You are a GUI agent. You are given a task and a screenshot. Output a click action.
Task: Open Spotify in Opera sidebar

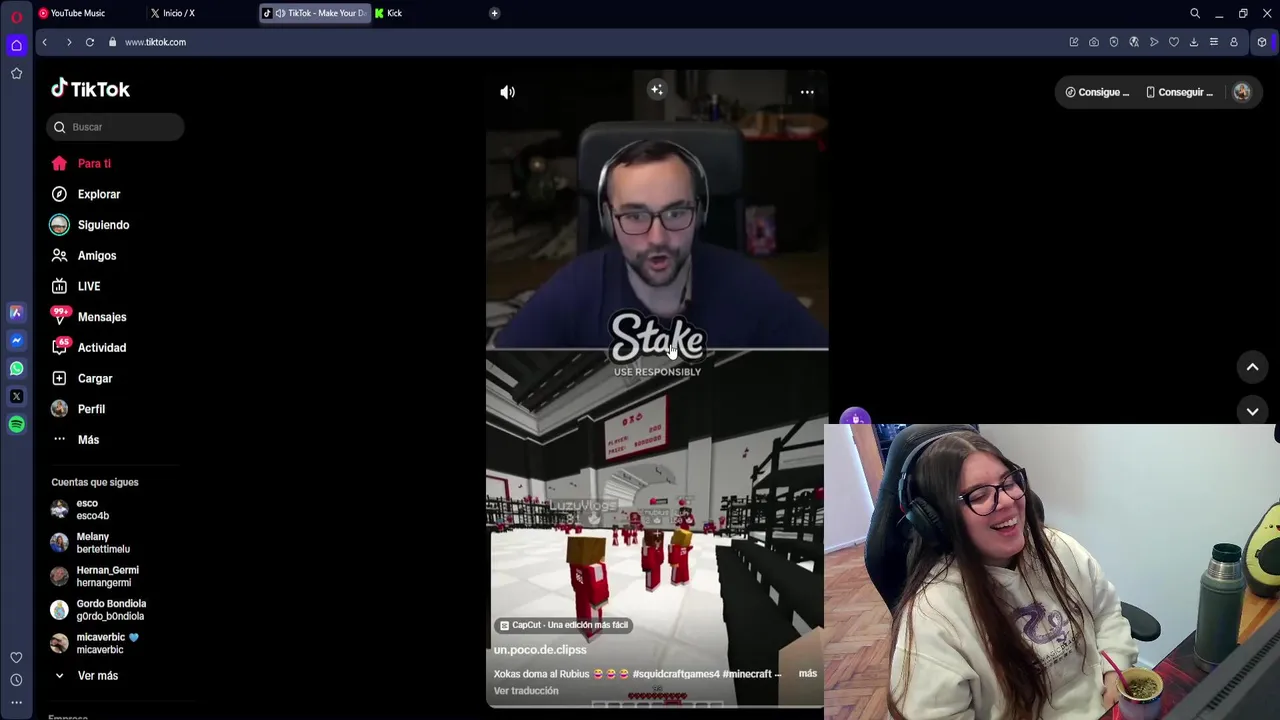[x=16, y=425]
